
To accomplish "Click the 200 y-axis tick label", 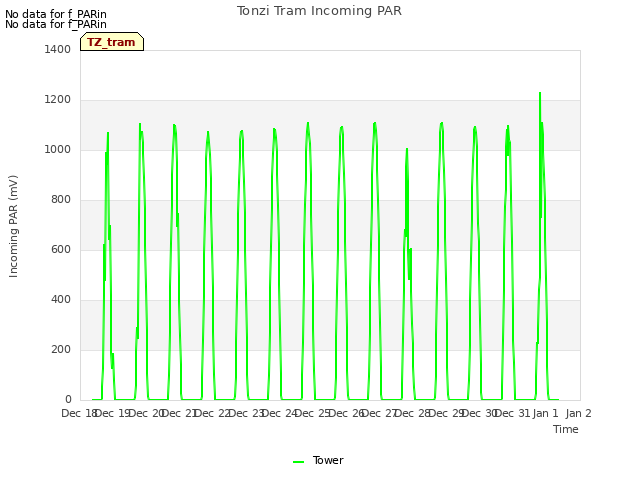I will (x=61, y=349).
